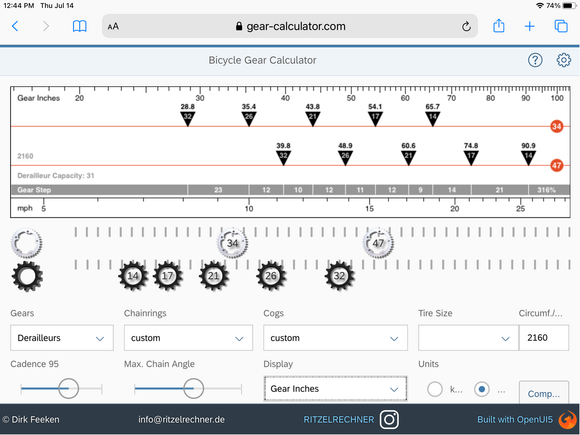This screenshot has width=580, height=435.
Task: Open Safari bookmarks book icon
Action: (80, 26)
